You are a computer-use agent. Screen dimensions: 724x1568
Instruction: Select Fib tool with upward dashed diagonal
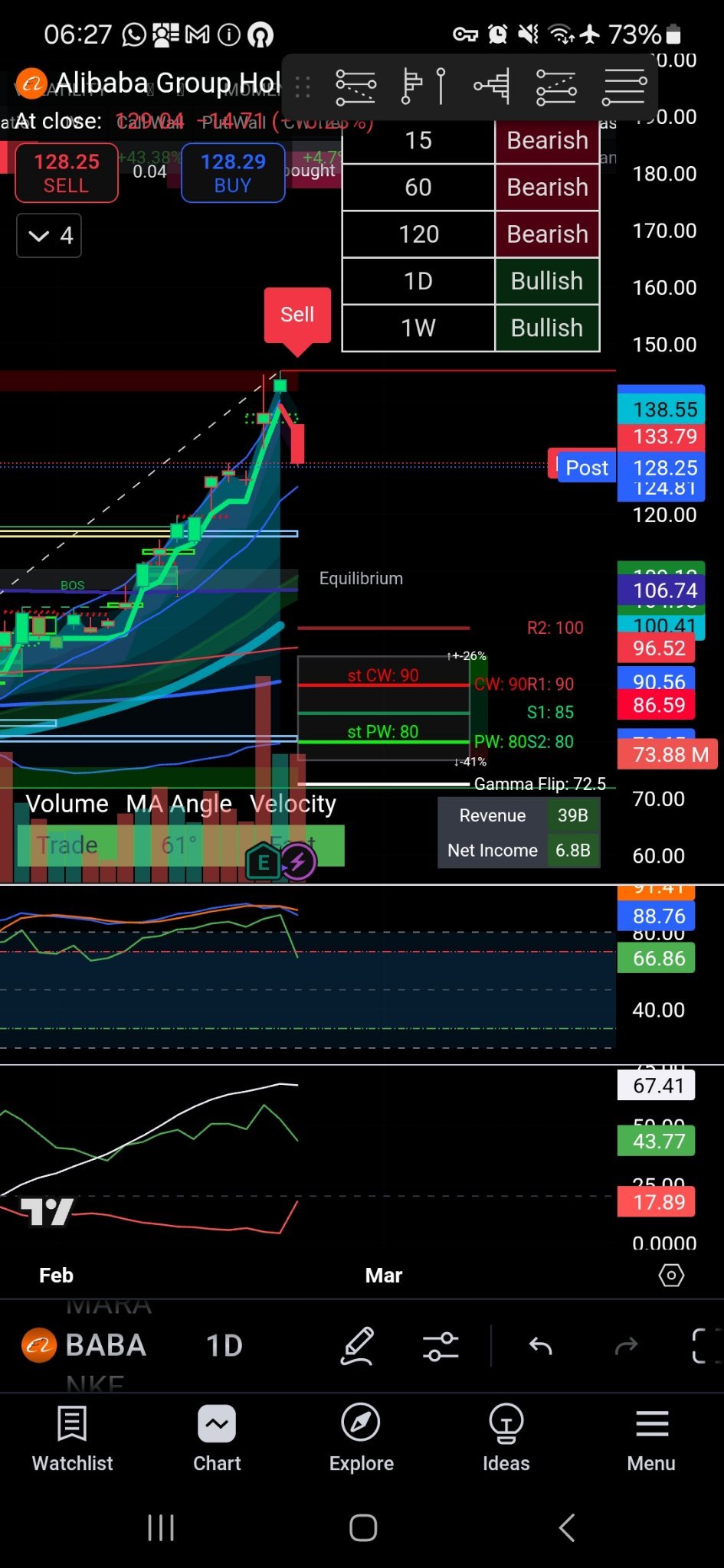click(556, 87)
